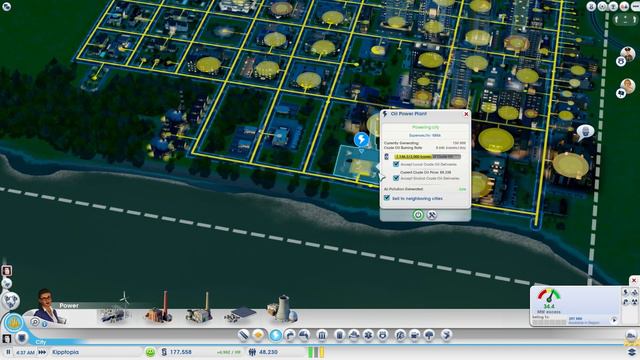Click the blue lightning marker above plant
Screen dimensions: 640x360
(361, 140)
